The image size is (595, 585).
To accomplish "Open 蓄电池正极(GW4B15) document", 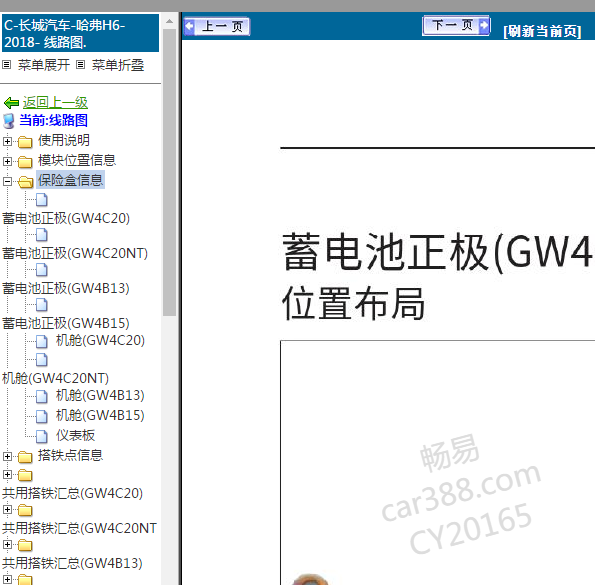I will pos(66,323).
